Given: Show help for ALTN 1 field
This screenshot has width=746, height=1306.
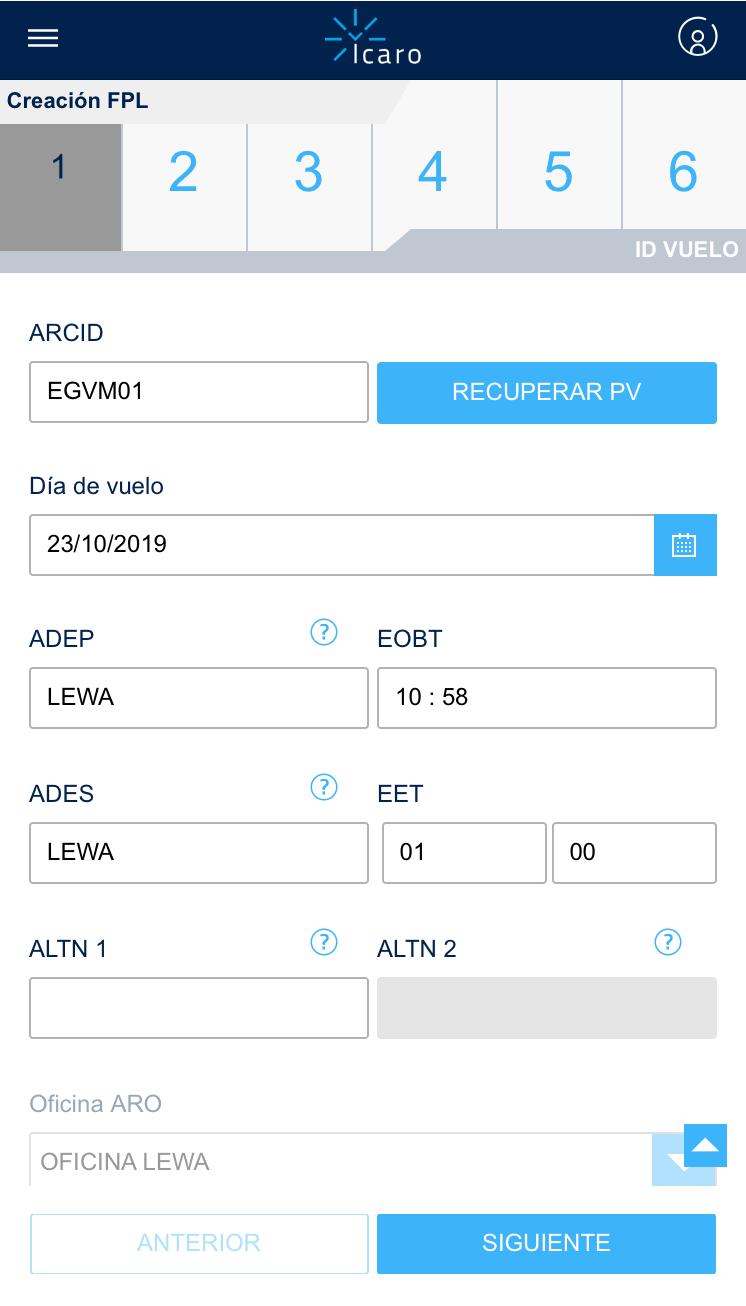Looking at the screenshot, I should click(x=324, y=942).
